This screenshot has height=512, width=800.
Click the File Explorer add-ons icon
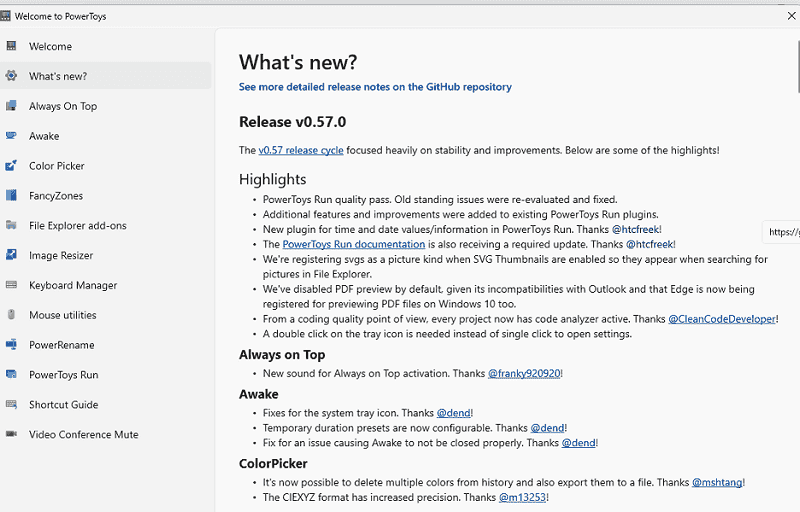(11, 225)
